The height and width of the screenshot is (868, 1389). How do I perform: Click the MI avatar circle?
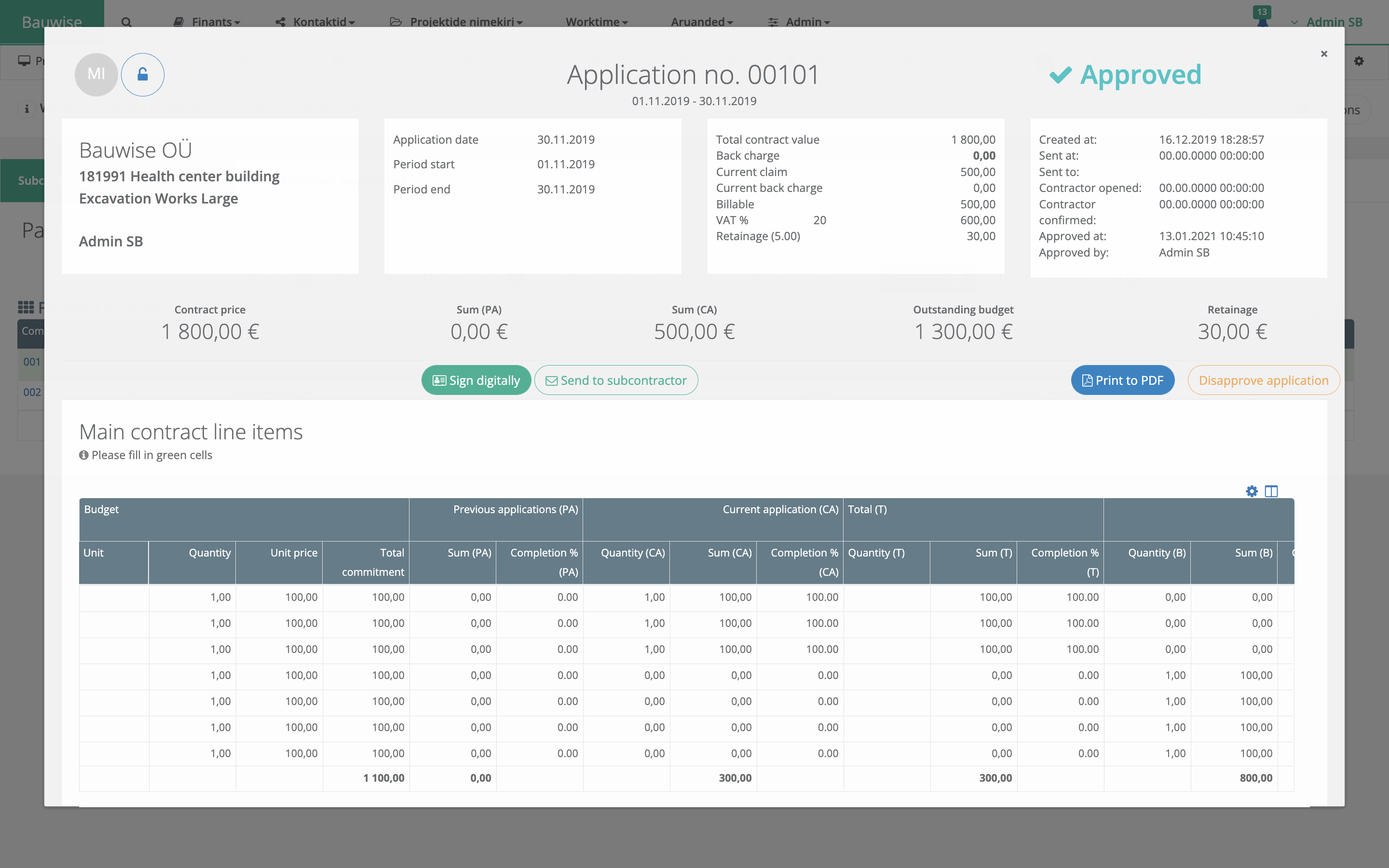pyautogui.click(x=96, y=74)
